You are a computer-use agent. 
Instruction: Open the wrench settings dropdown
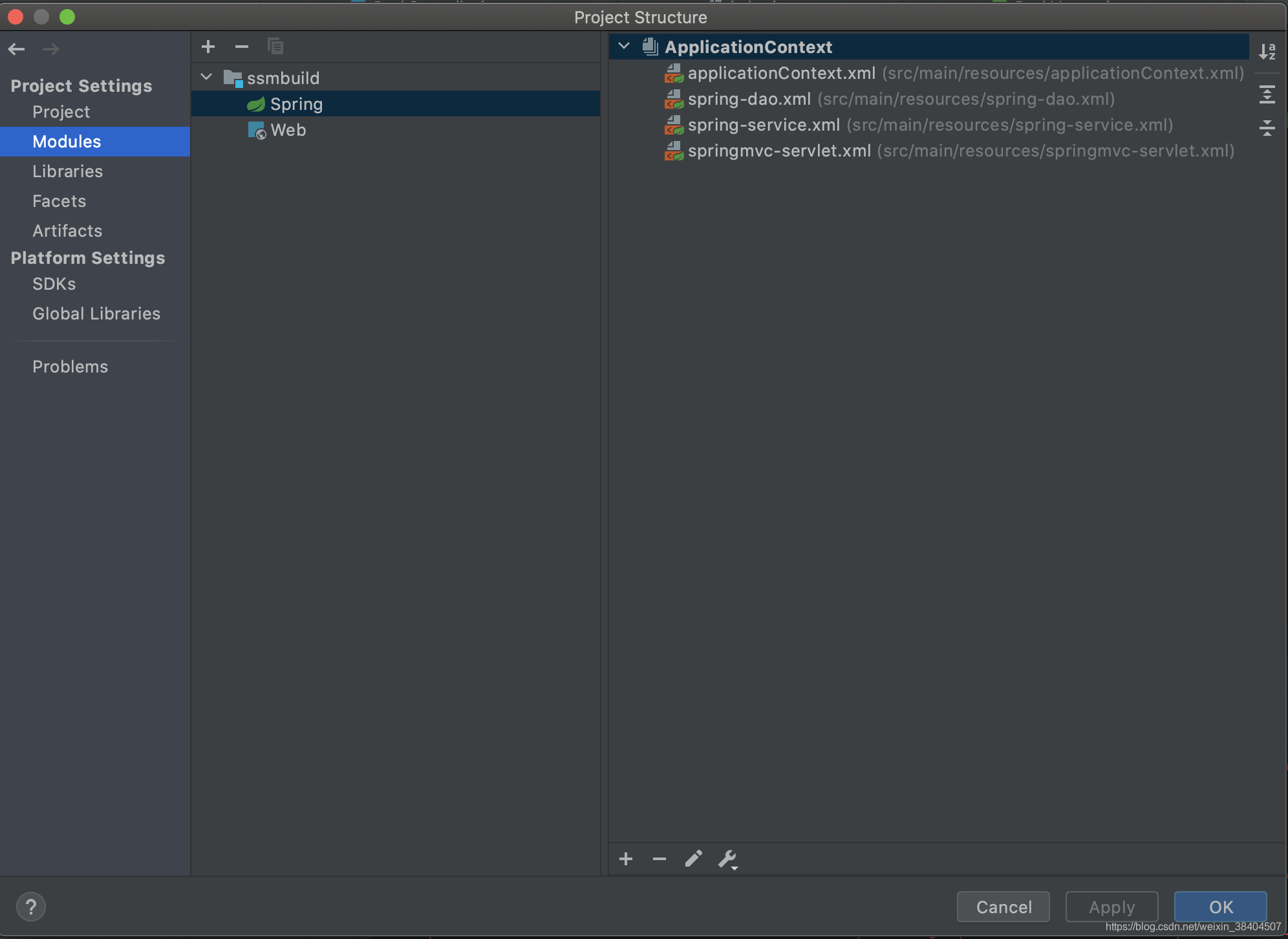click(x=728, y=859)
